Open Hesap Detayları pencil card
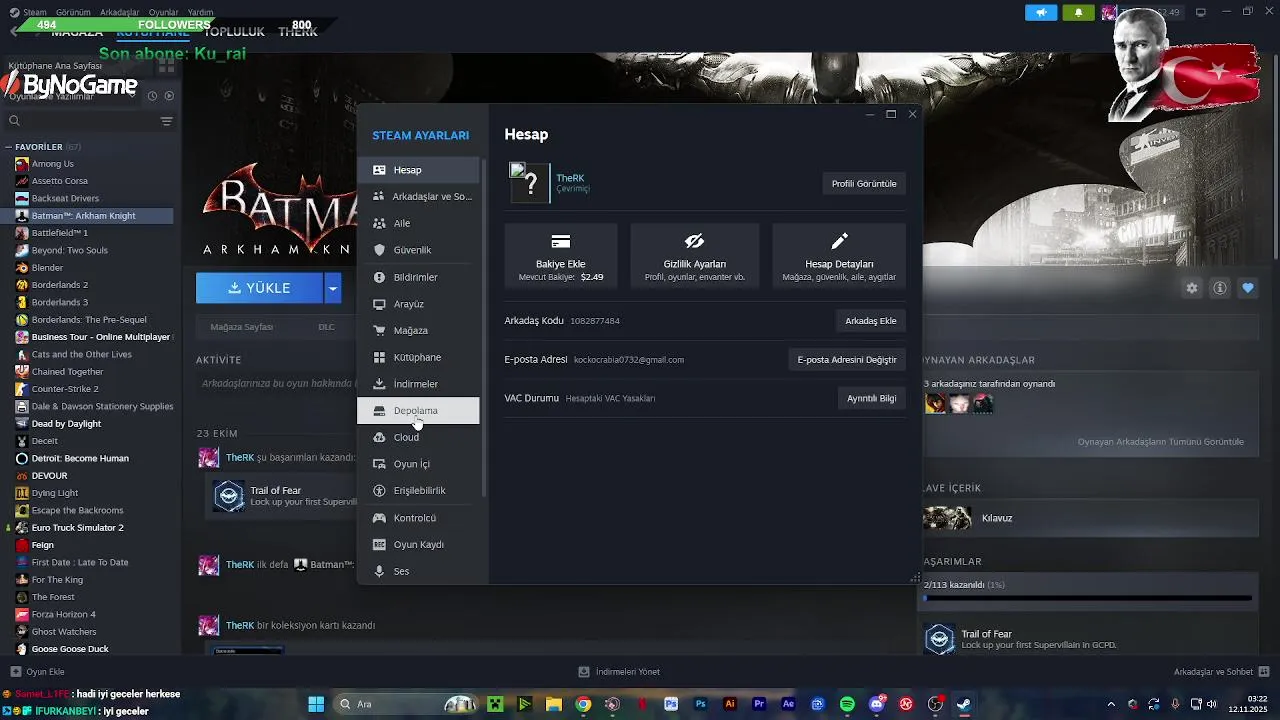The width and height of the screenshot is (1280, 720). pos(839,256)
